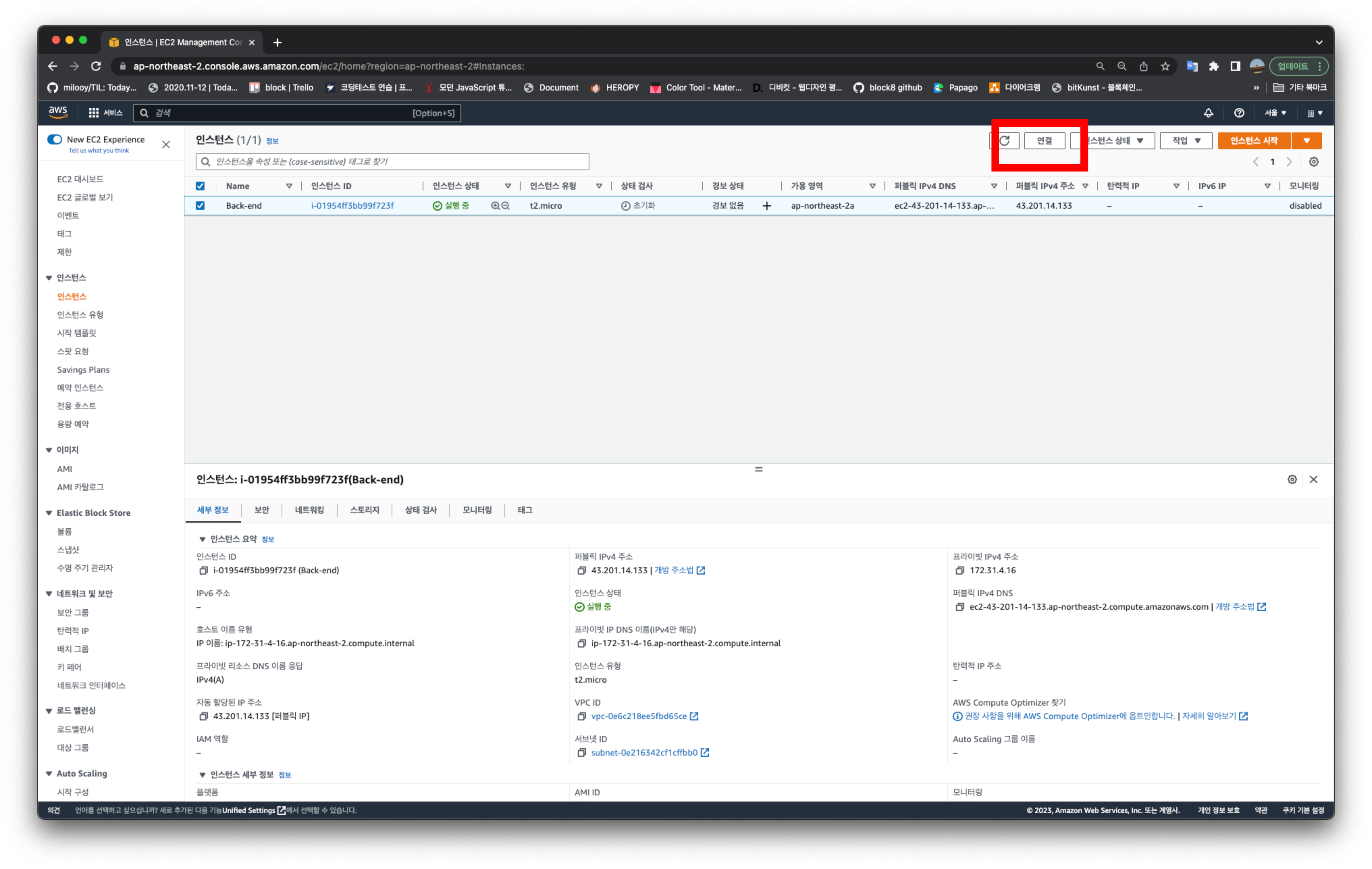Open the AWS notifications bell
The image size is (1372, 869).
(x=1208, y=113)
